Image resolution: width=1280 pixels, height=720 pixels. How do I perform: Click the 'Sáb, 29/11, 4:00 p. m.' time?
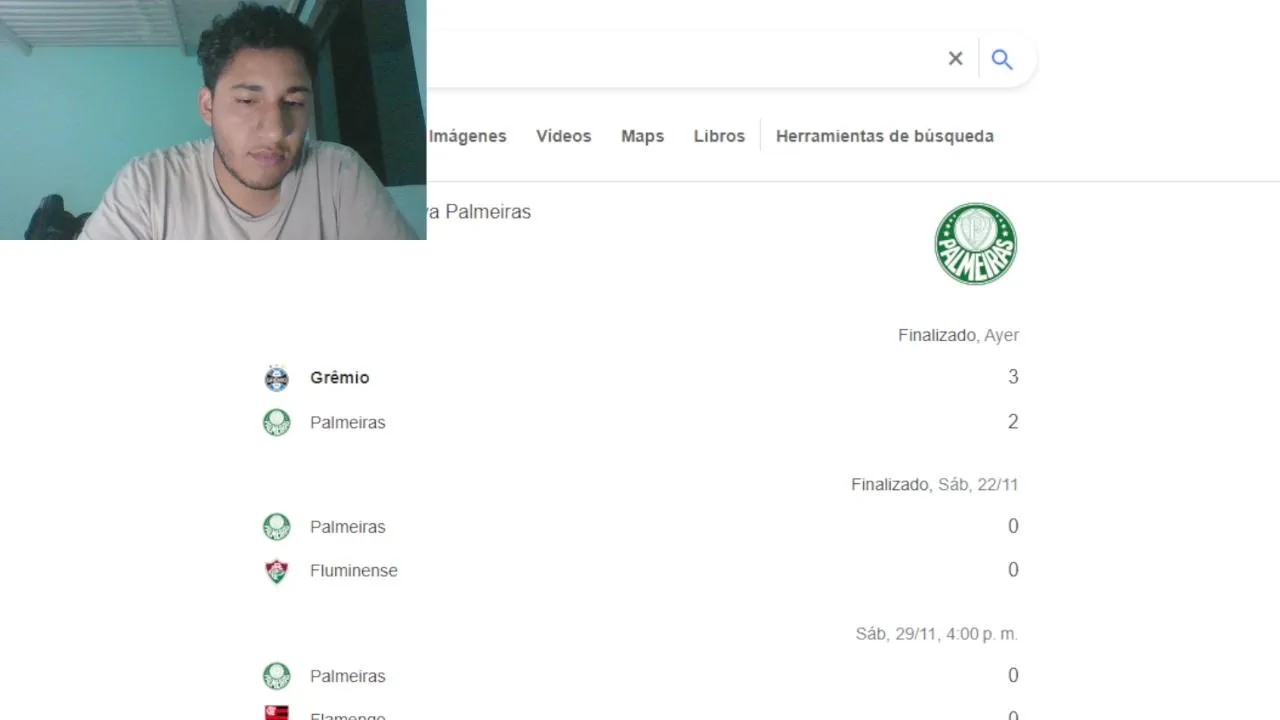[x=937, y=634]
